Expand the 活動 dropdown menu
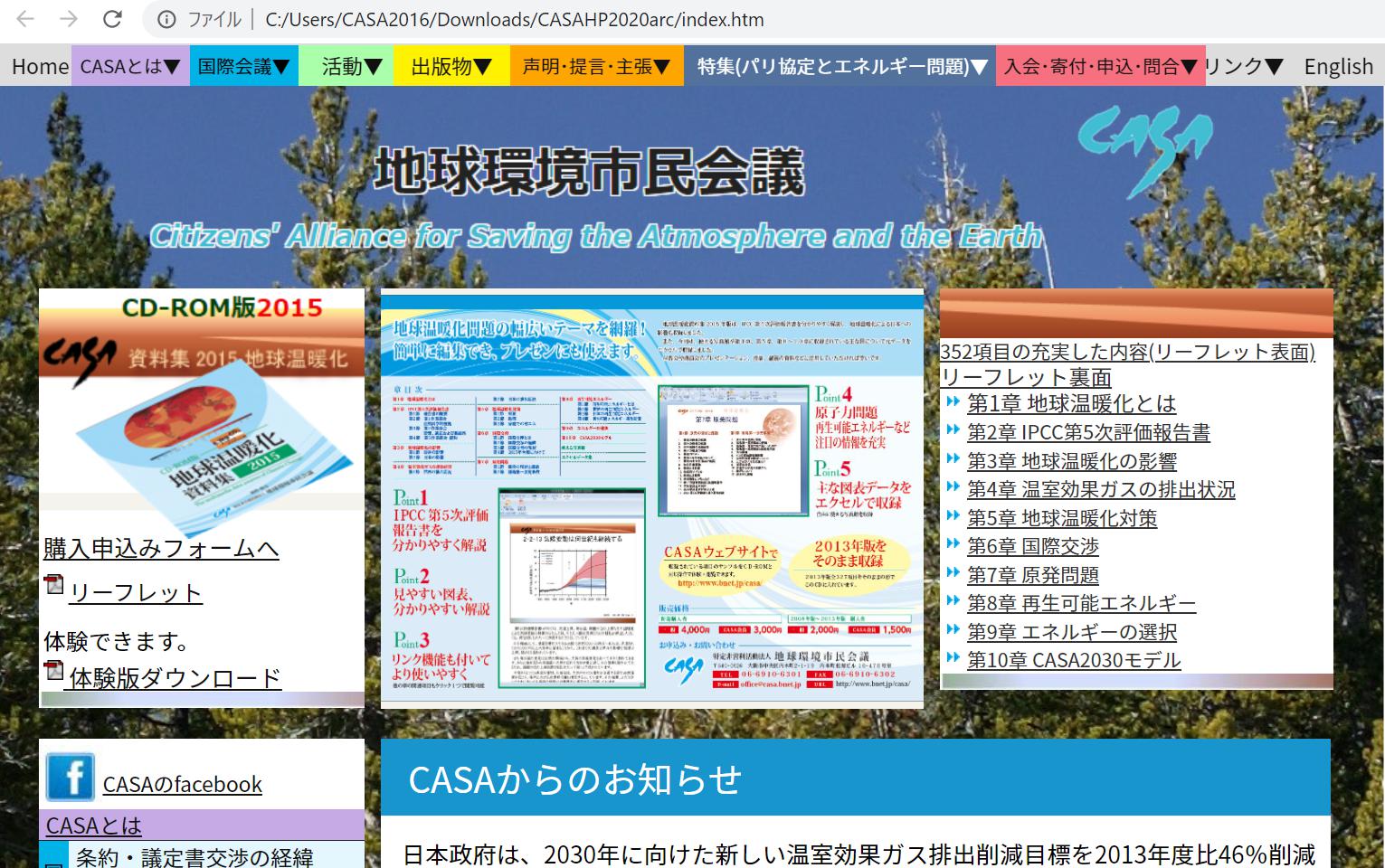 (x=346, y=66)
